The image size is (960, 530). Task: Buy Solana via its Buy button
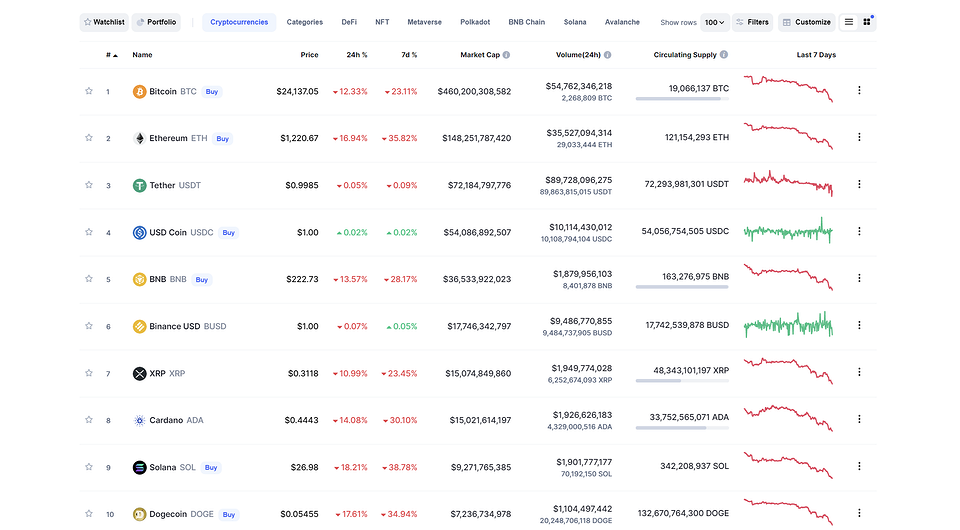point(211,468)
